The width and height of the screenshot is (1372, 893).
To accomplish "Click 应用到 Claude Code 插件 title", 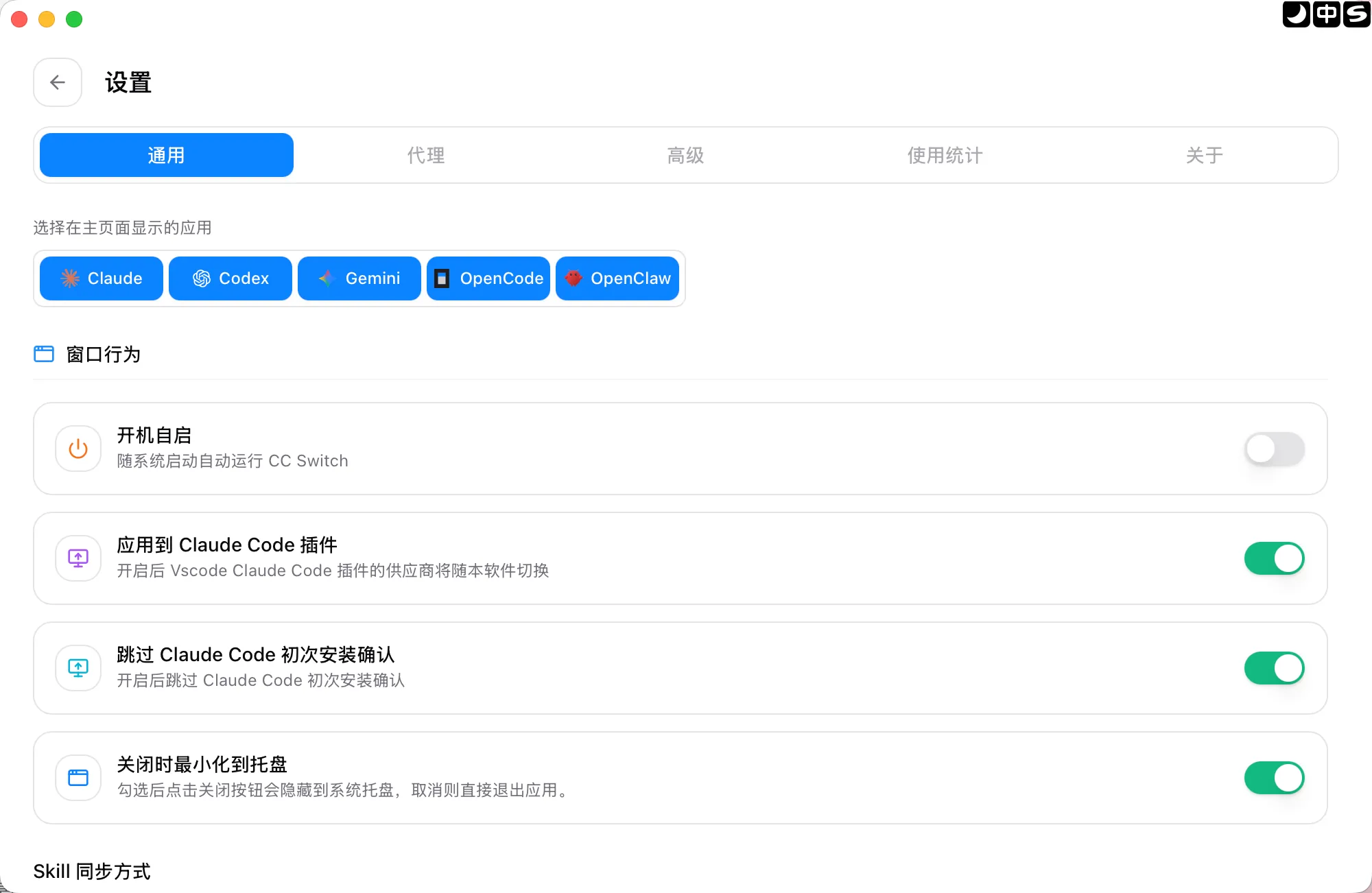I will [227, 545].
